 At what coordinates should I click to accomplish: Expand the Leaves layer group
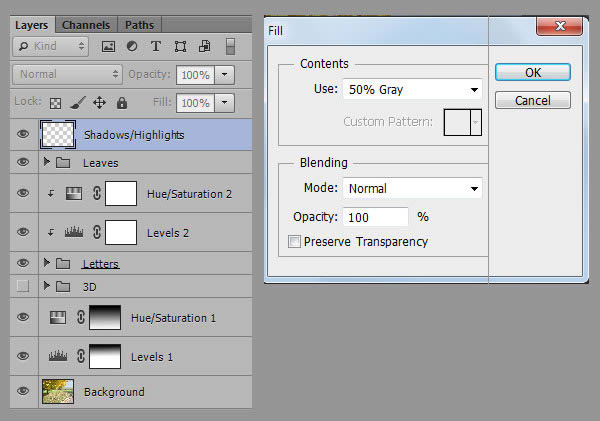(x=47, y=162)
